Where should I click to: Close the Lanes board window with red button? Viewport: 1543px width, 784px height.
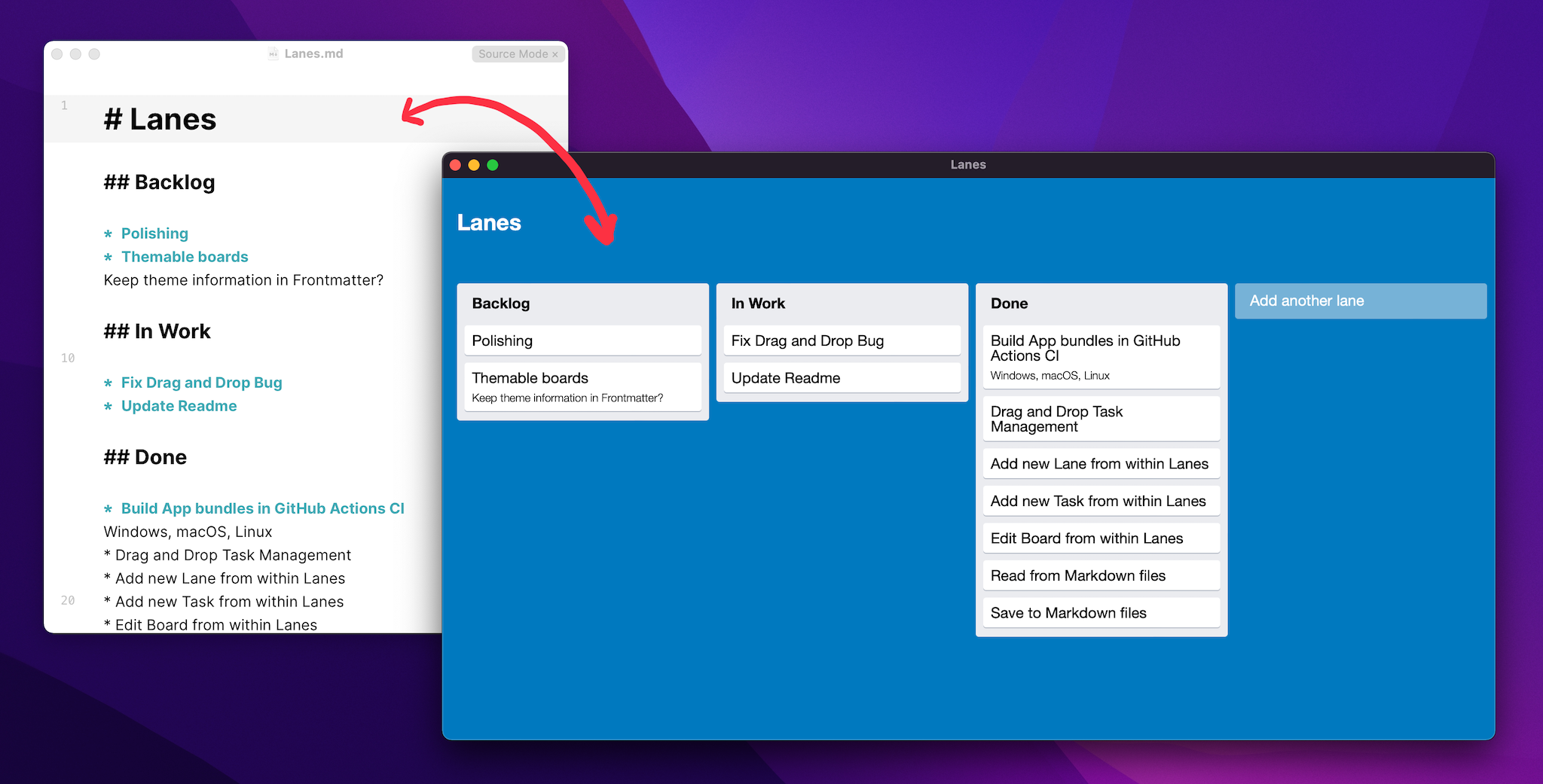pyautogui.click(x=455, y=165)
